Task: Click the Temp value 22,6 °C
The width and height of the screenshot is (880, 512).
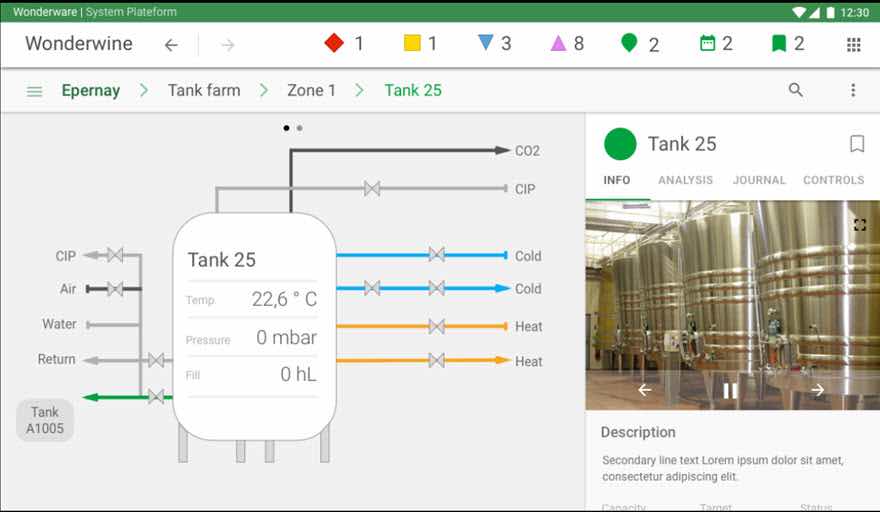Action: click(284, 299)
